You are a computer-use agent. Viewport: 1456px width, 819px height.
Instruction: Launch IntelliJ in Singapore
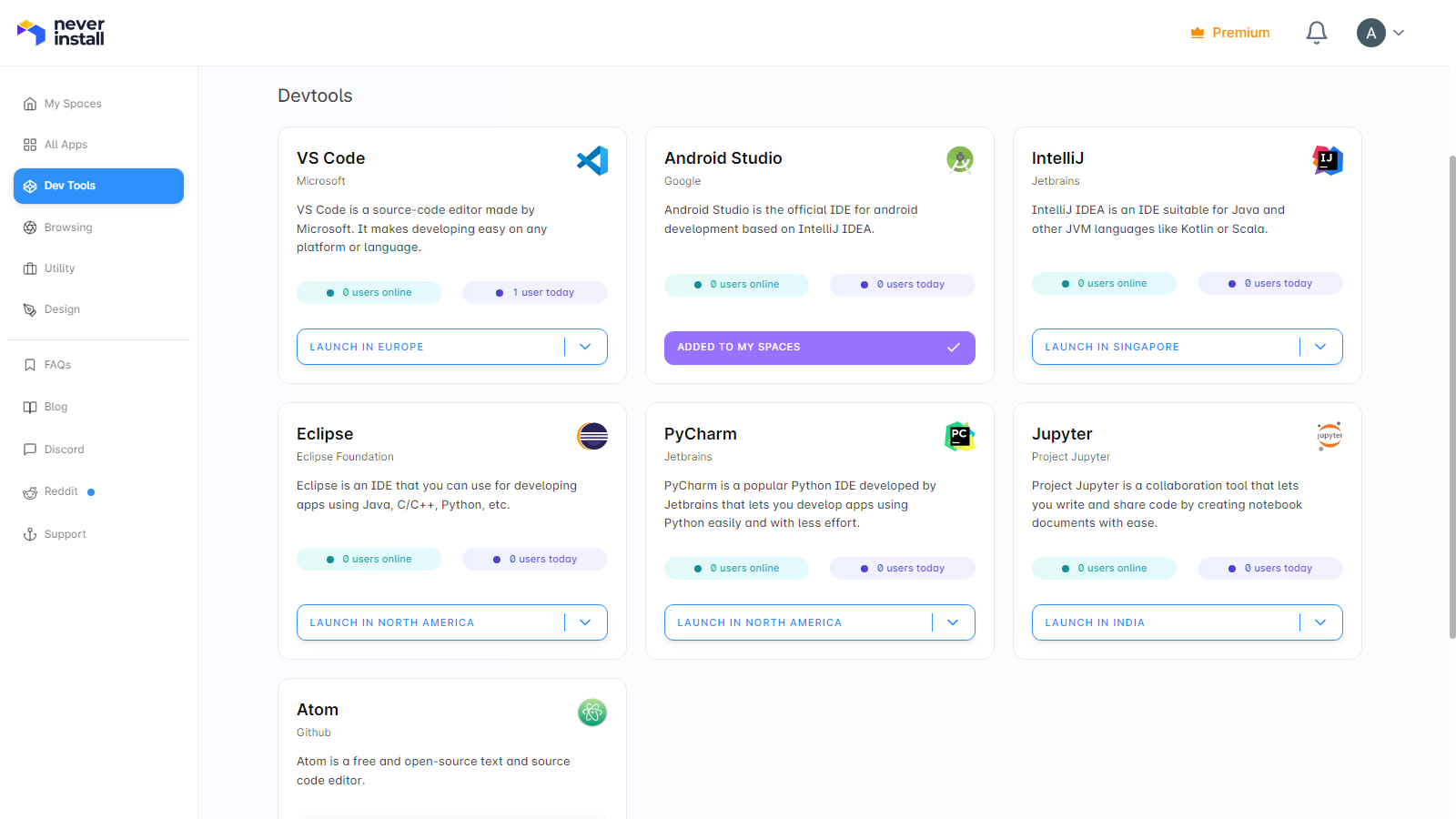[x=1166, y=347]
